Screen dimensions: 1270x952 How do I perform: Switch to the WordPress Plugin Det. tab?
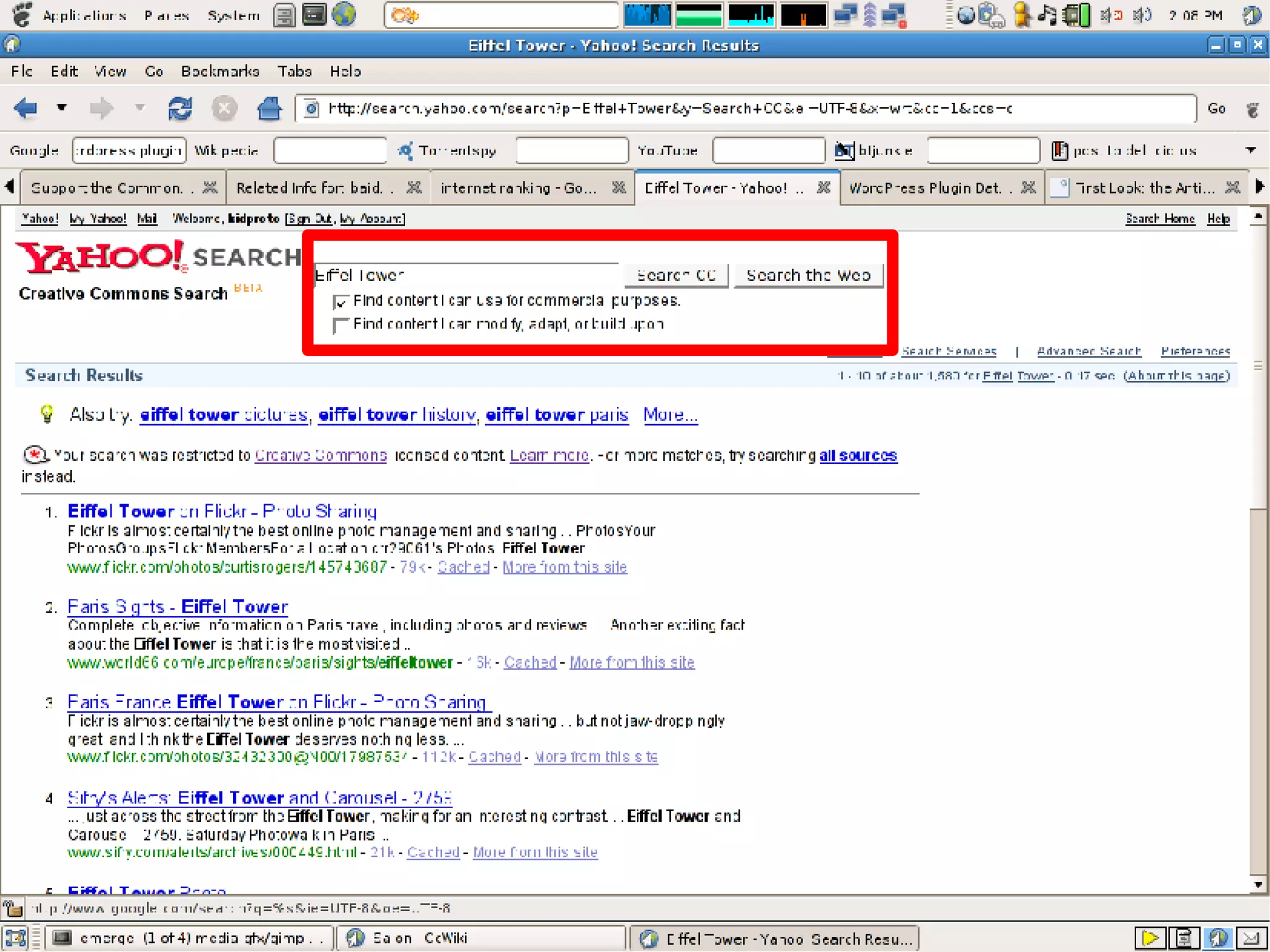(924, 188)
